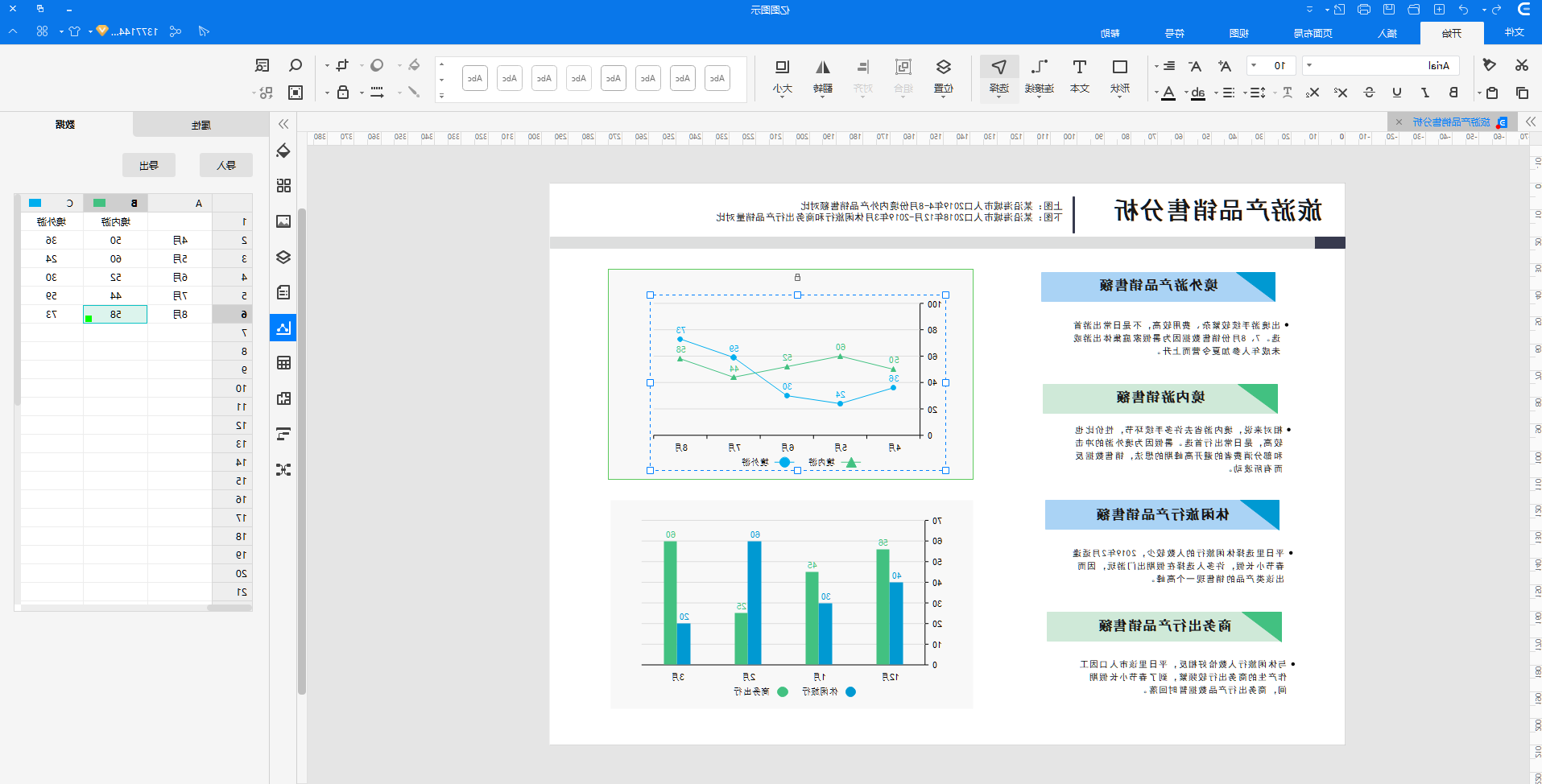Open the line spacing dropdown arrow
This screenshot has width=1542, height=784.
tap(1245, 93)
